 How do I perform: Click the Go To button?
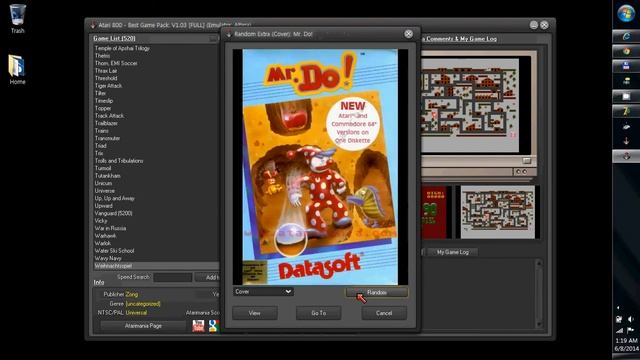click(x=318, y=313)
